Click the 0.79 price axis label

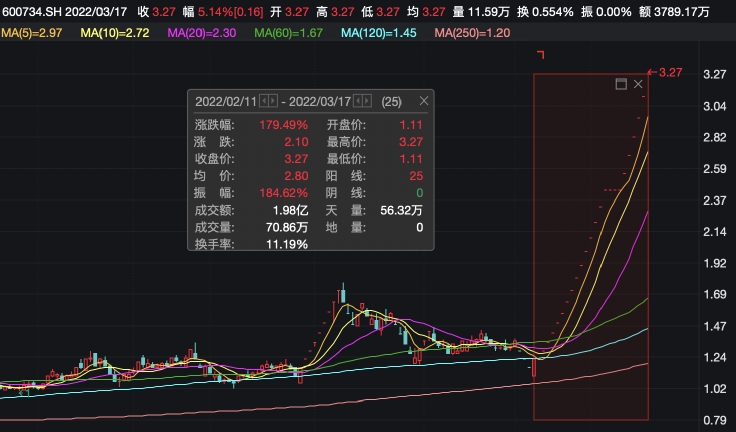click(714, 420)
